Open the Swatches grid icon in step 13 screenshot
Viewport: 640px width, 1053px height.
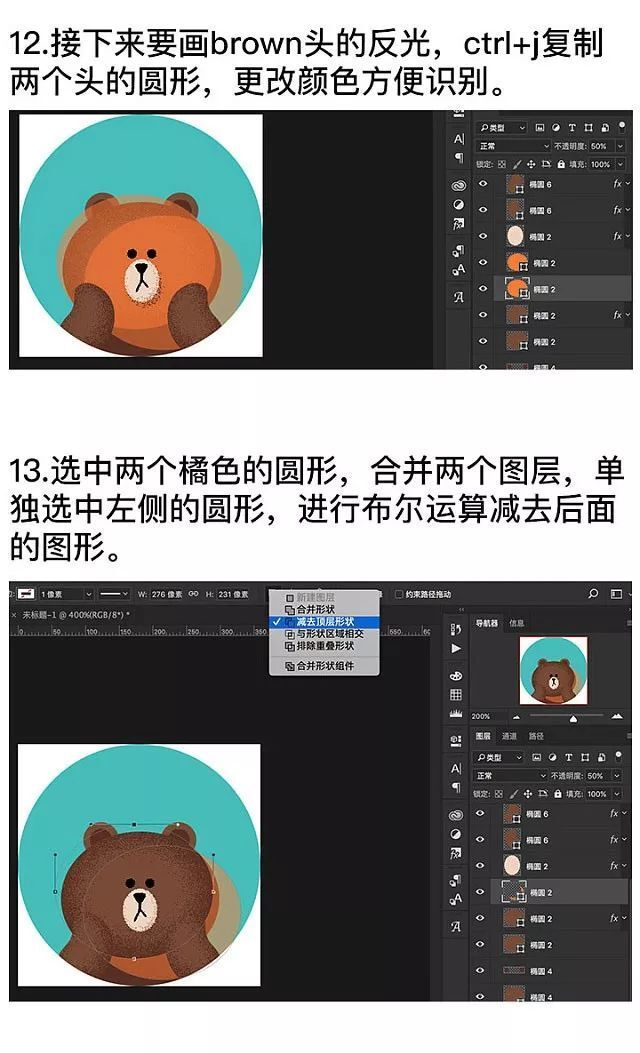click(x=456, y=694)
